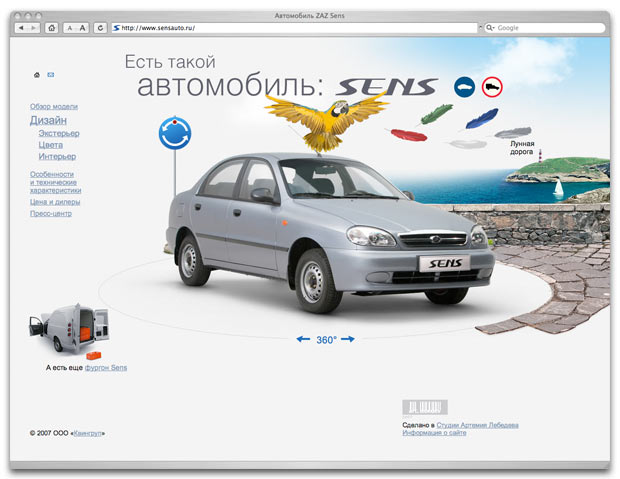Choose the silver Лунная дорога feather
The height and width of the screenshot is (479, 620).
pyautogui.click(x=512, y=132)
